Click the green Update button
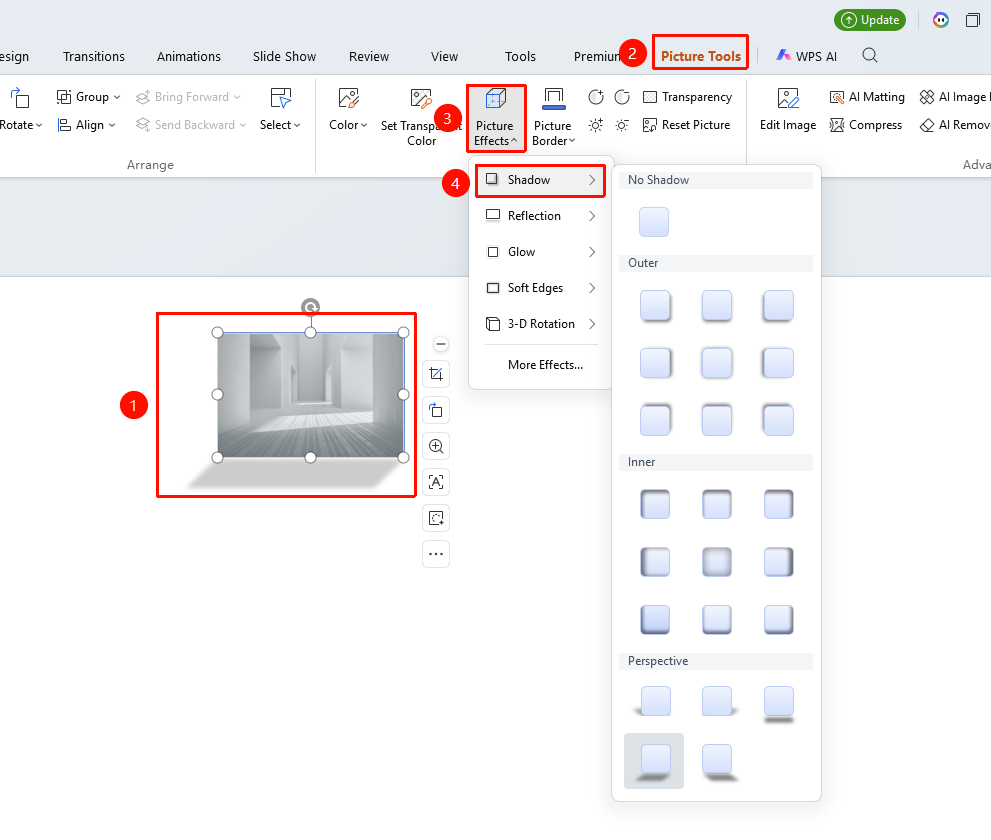Image resolution: width=991 pixels, height=840 pixels. [870, 20]
